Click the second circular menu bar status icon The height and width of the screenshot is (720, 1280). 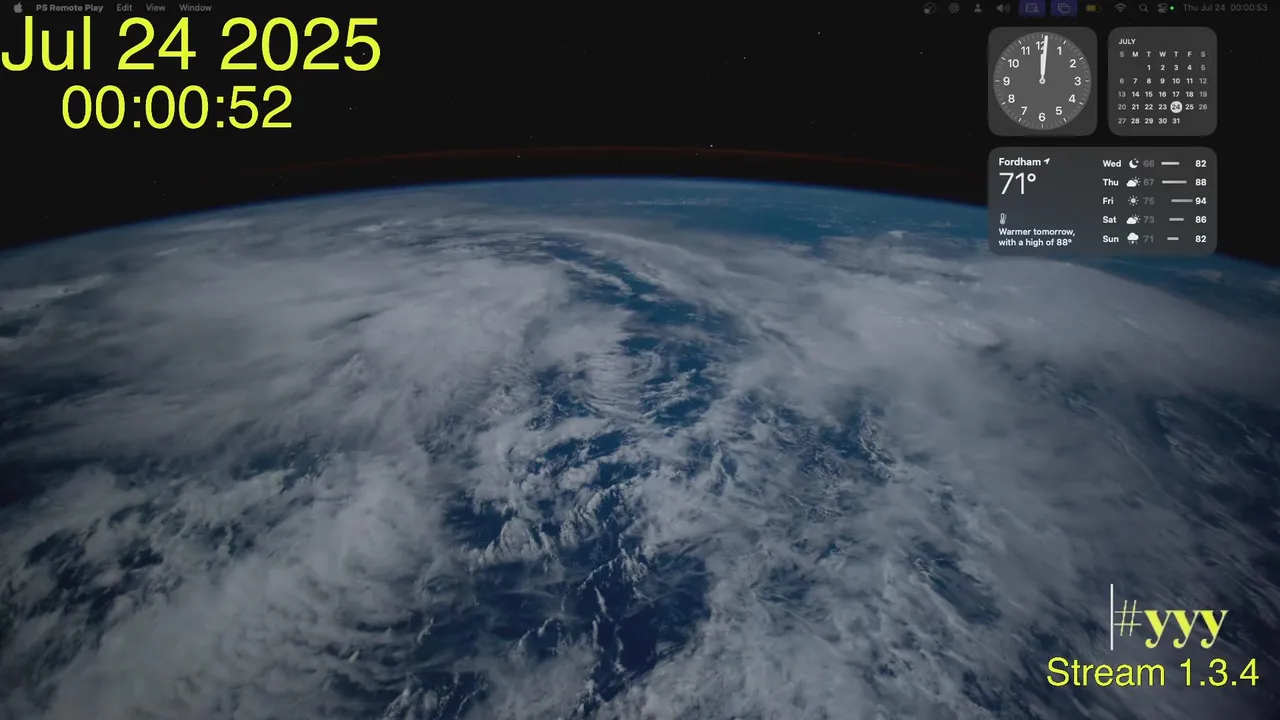(954, 7)
